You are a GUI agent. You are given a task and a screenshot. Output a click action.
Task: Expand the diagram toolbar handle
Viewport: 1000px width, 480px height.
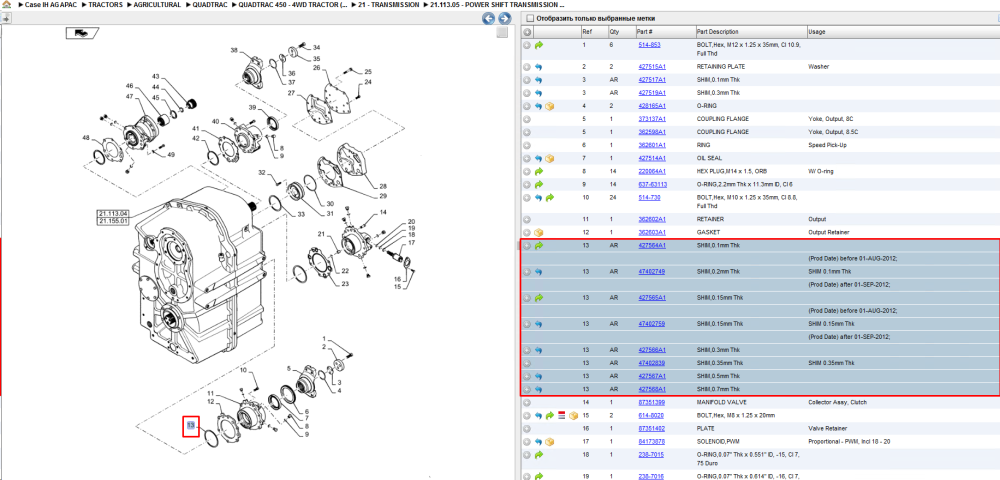[6, 18]
